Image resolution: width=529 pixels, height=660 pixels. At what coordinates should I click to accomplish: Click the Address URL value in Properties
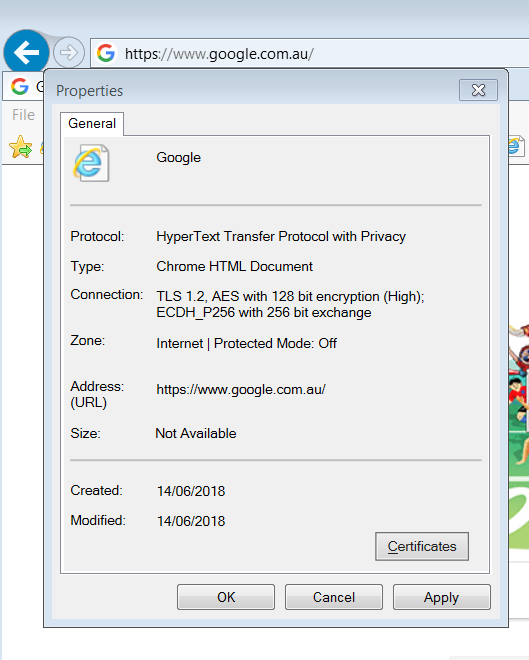pos(241,390)
